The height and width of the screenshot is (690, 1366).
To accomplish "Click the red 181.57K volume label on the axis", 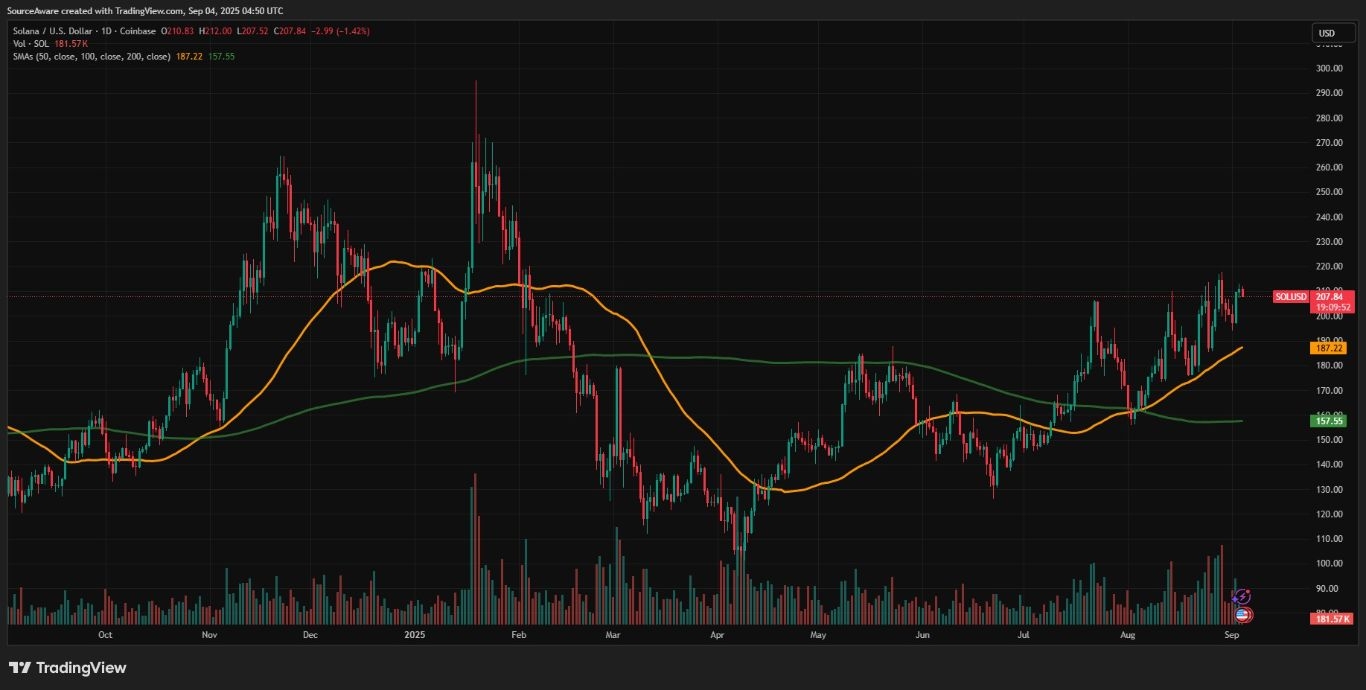I will pyautogui.click(x=1330, y=619).
